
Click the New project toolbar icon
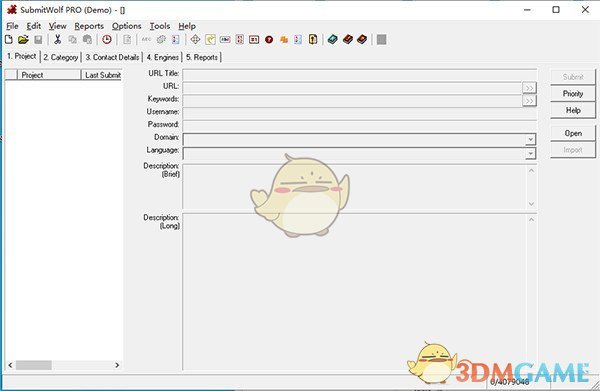pos(9,39)
